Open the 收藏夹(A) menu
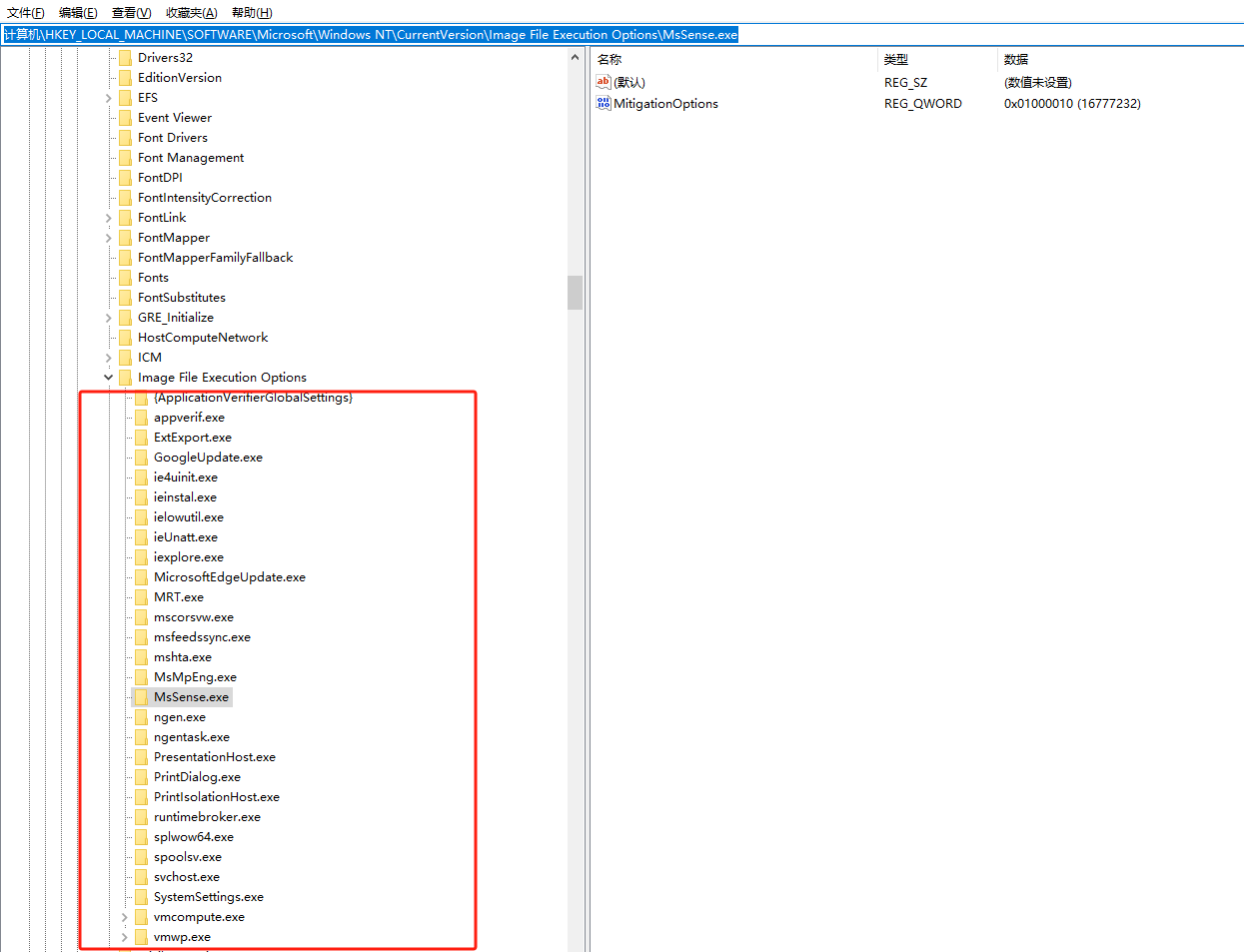Image resolution: width=1244 pixels, height=952 pixels. point(192,12)
